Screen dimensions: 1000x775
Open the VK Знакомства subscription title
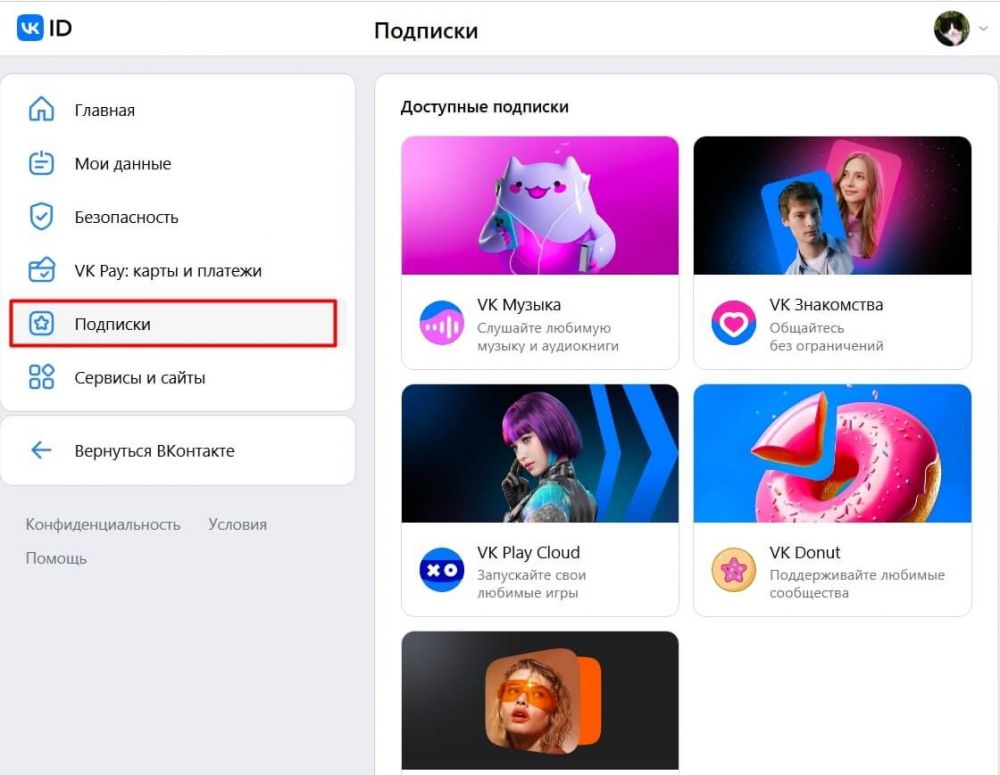click(826, 305)
